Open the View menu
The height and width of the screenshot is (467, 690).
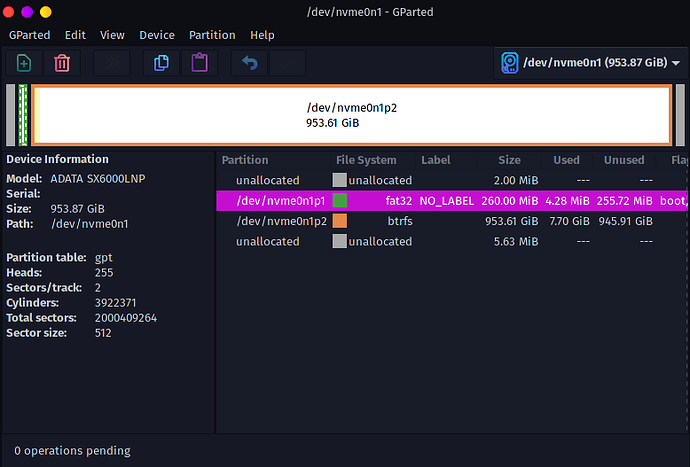click(112, 35)
